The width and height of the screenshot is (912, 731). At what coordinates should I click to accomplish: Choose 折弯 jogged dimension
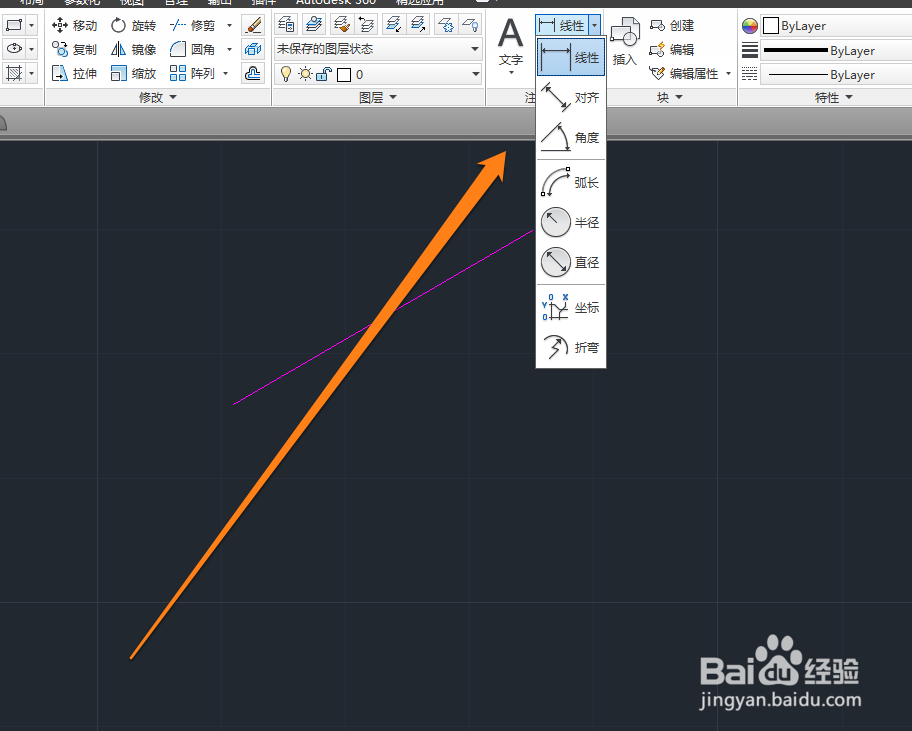pos(571,347)
